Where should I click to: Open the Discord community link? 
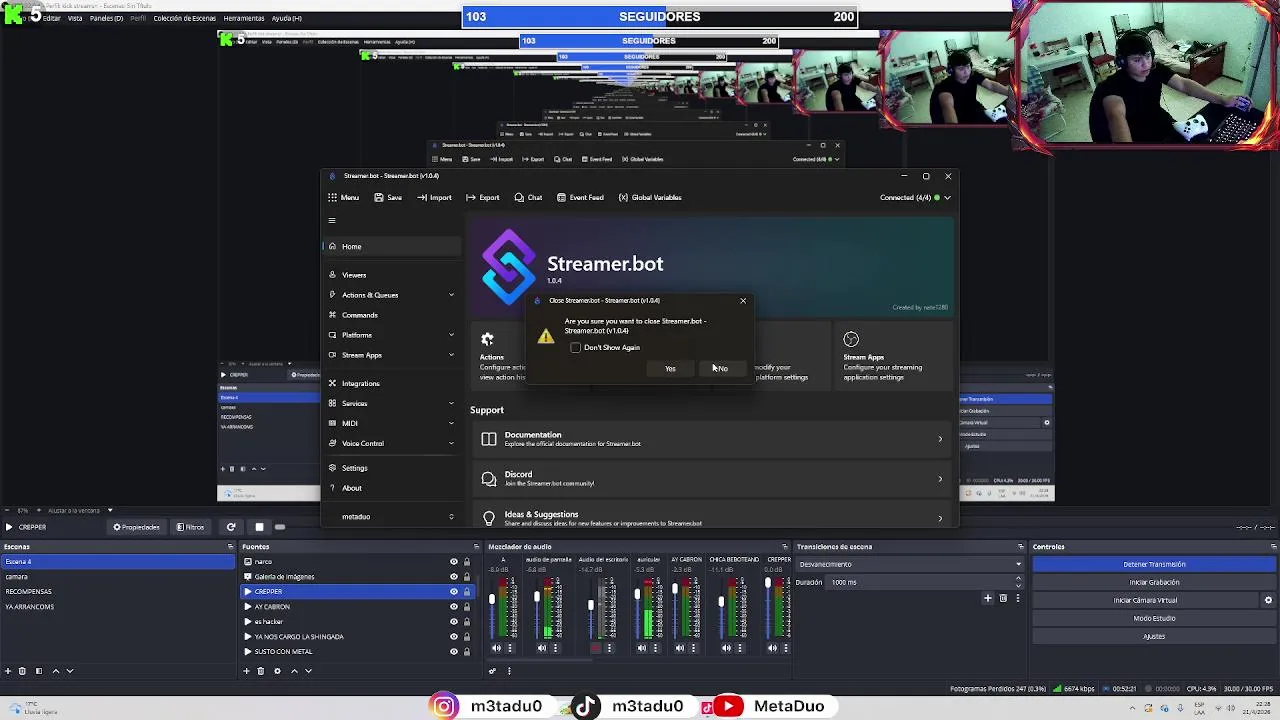[x=712, y=479]
